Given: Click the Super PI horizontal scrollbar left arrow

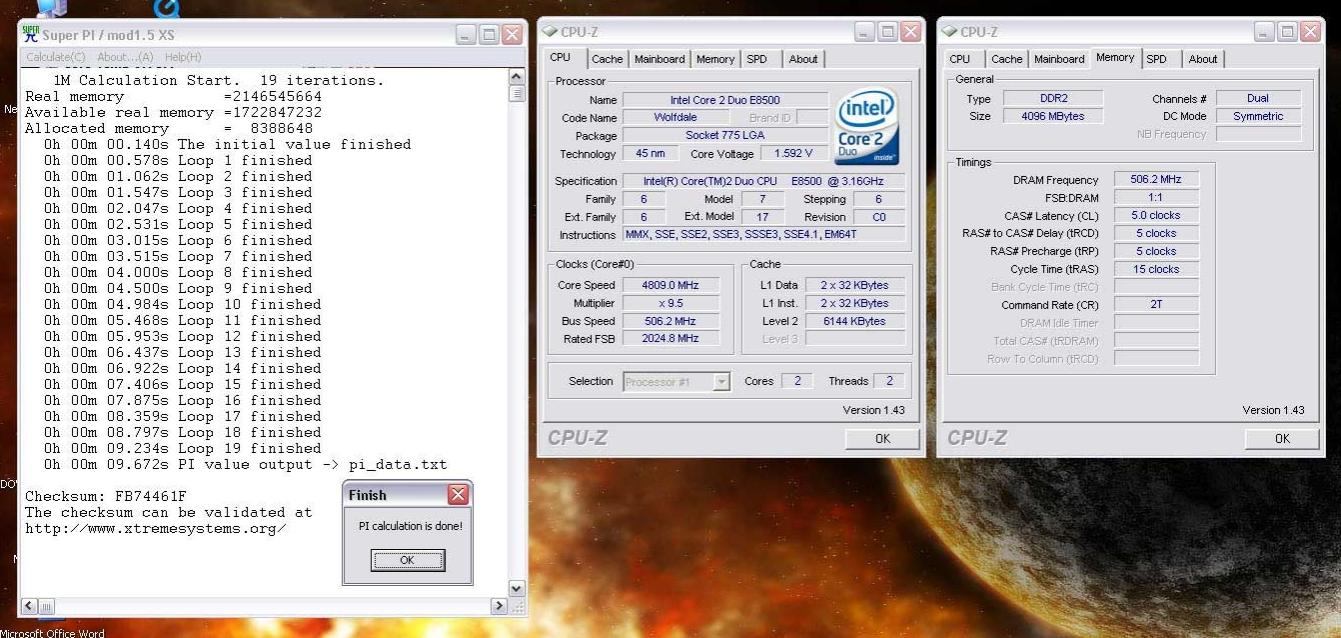Looking at the screenshot, I should pos(28,606).
